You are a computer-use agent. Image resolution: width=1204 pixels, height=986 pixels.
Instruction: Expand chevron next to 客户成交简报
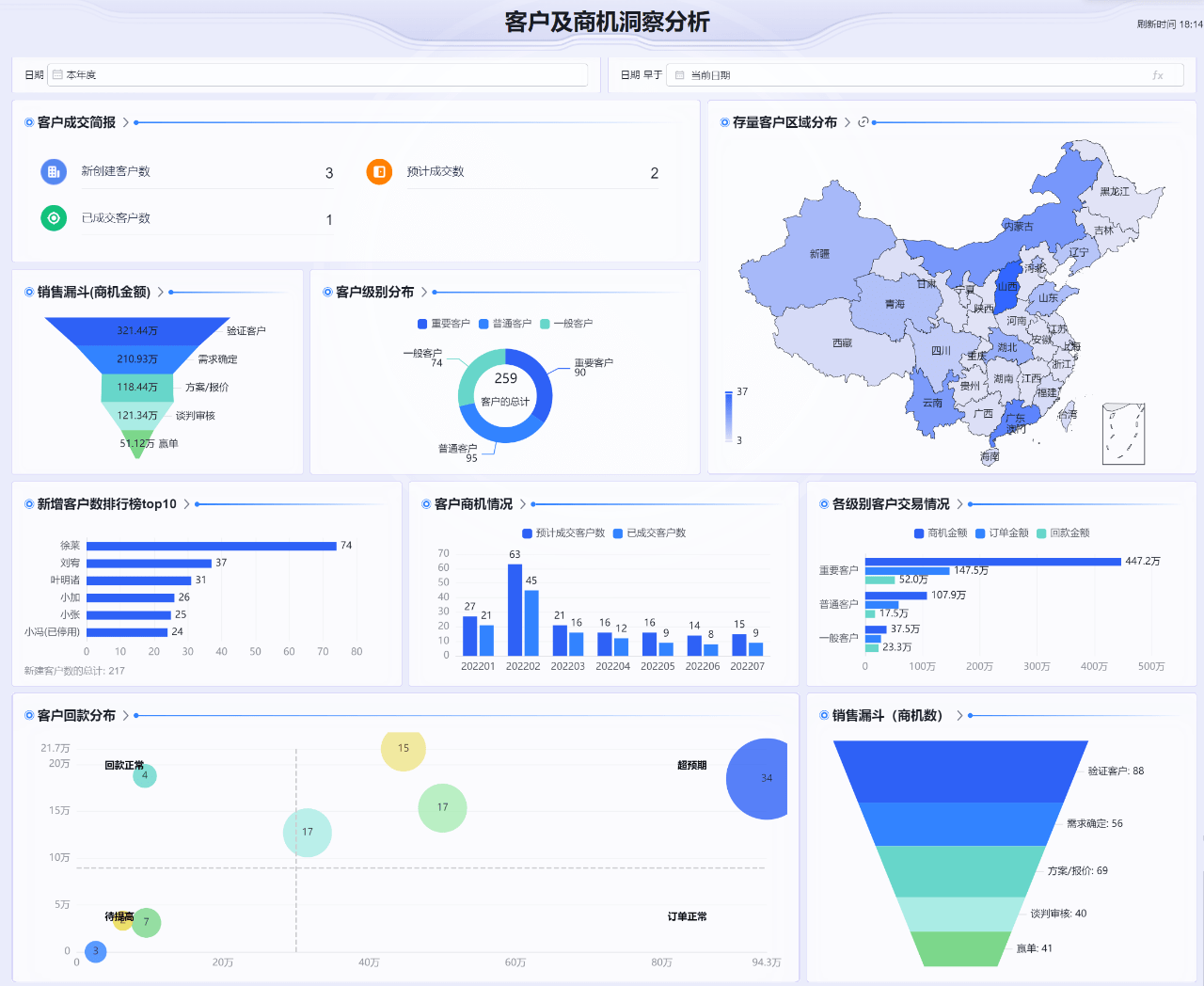tap(126, 122)
